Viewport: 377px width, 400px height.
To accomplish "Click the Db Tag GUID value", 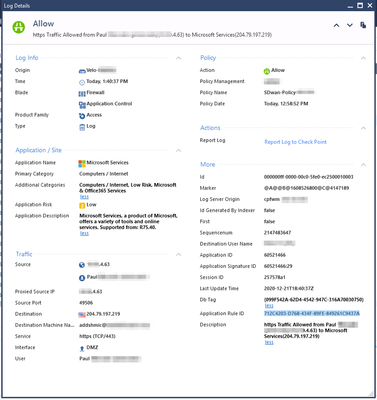I will tap(314, 300).
